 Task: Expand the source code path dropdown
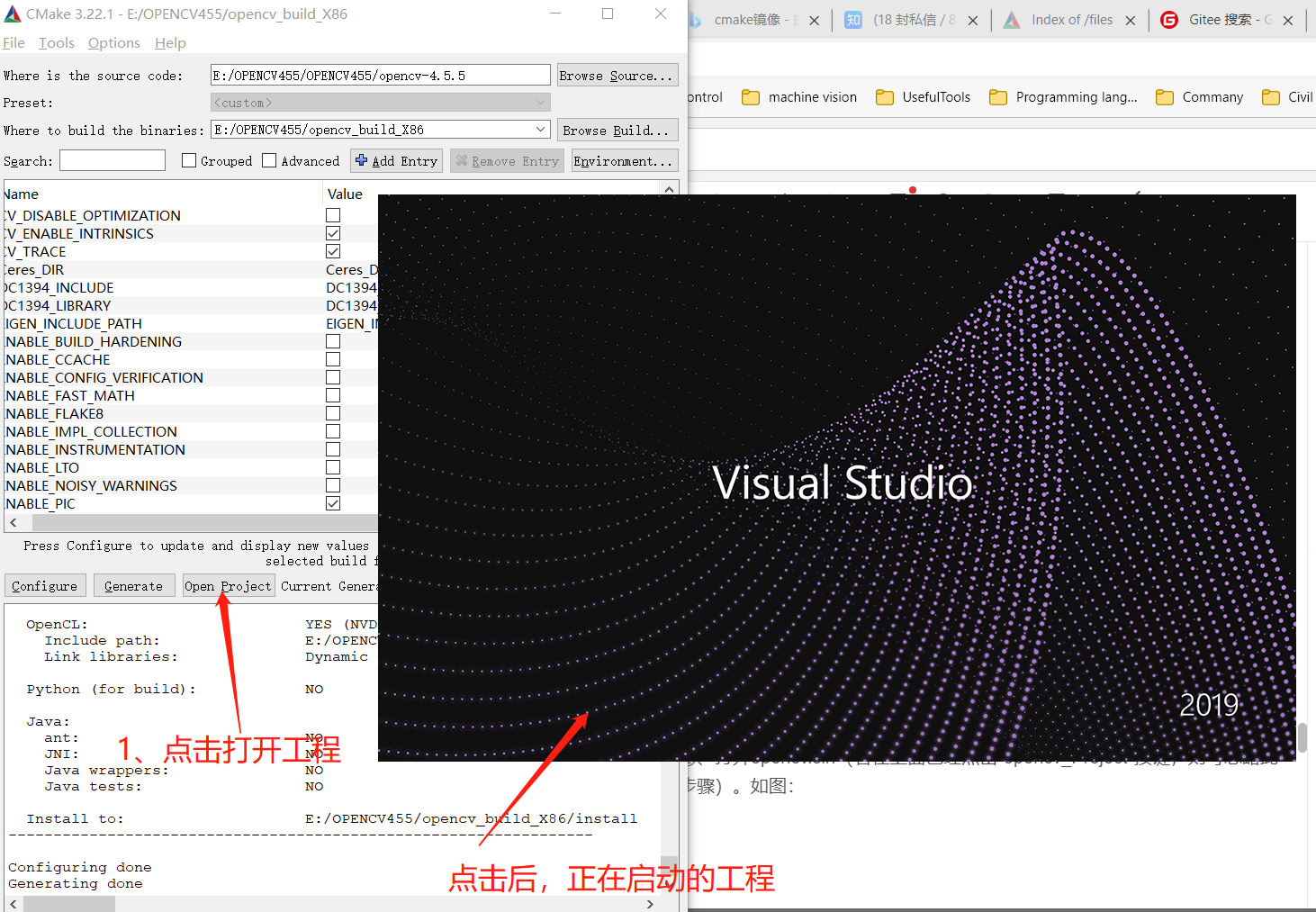tap(541, 75)
